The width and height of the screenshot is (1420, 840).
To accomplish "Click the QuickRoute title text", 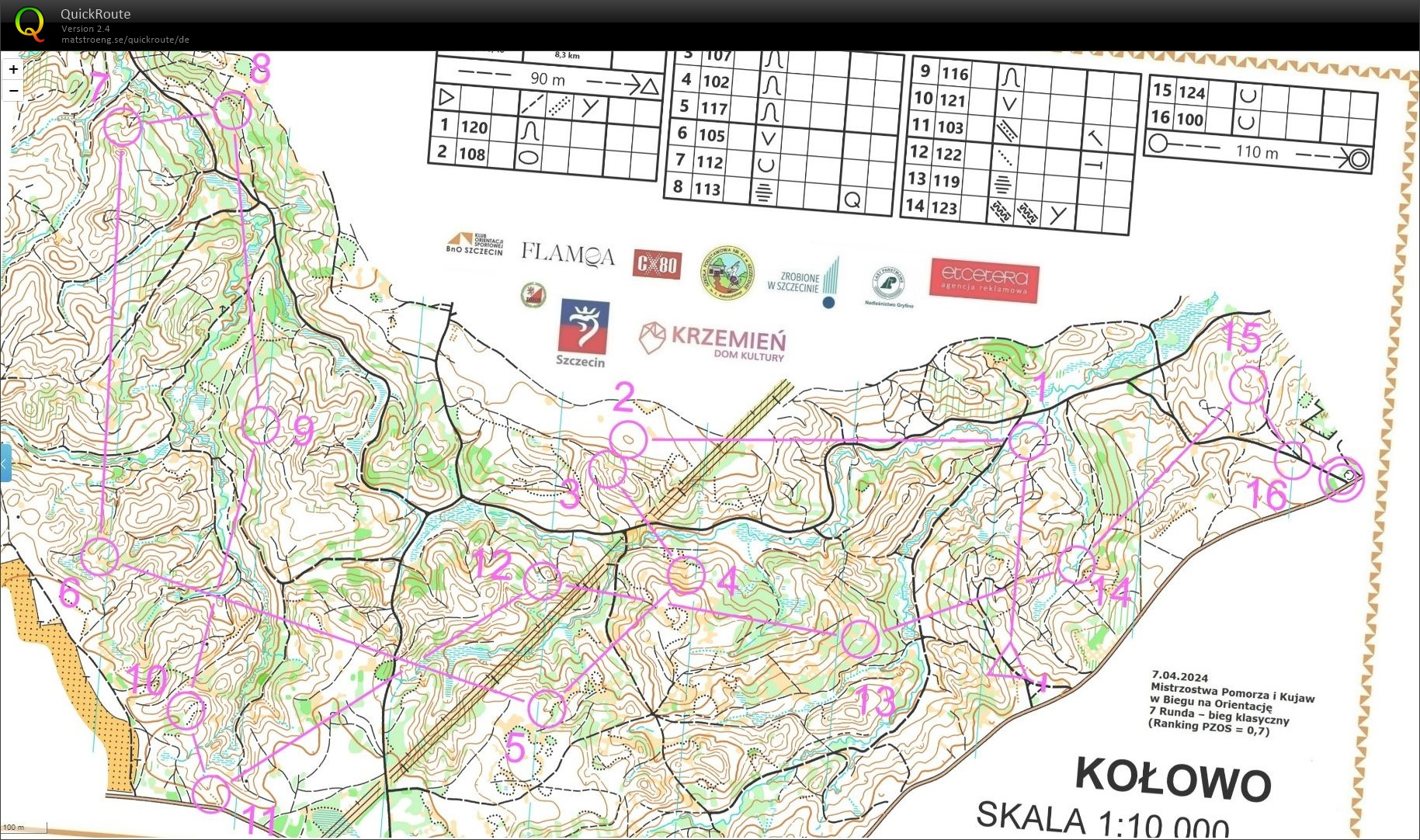I will pos(95,14).
